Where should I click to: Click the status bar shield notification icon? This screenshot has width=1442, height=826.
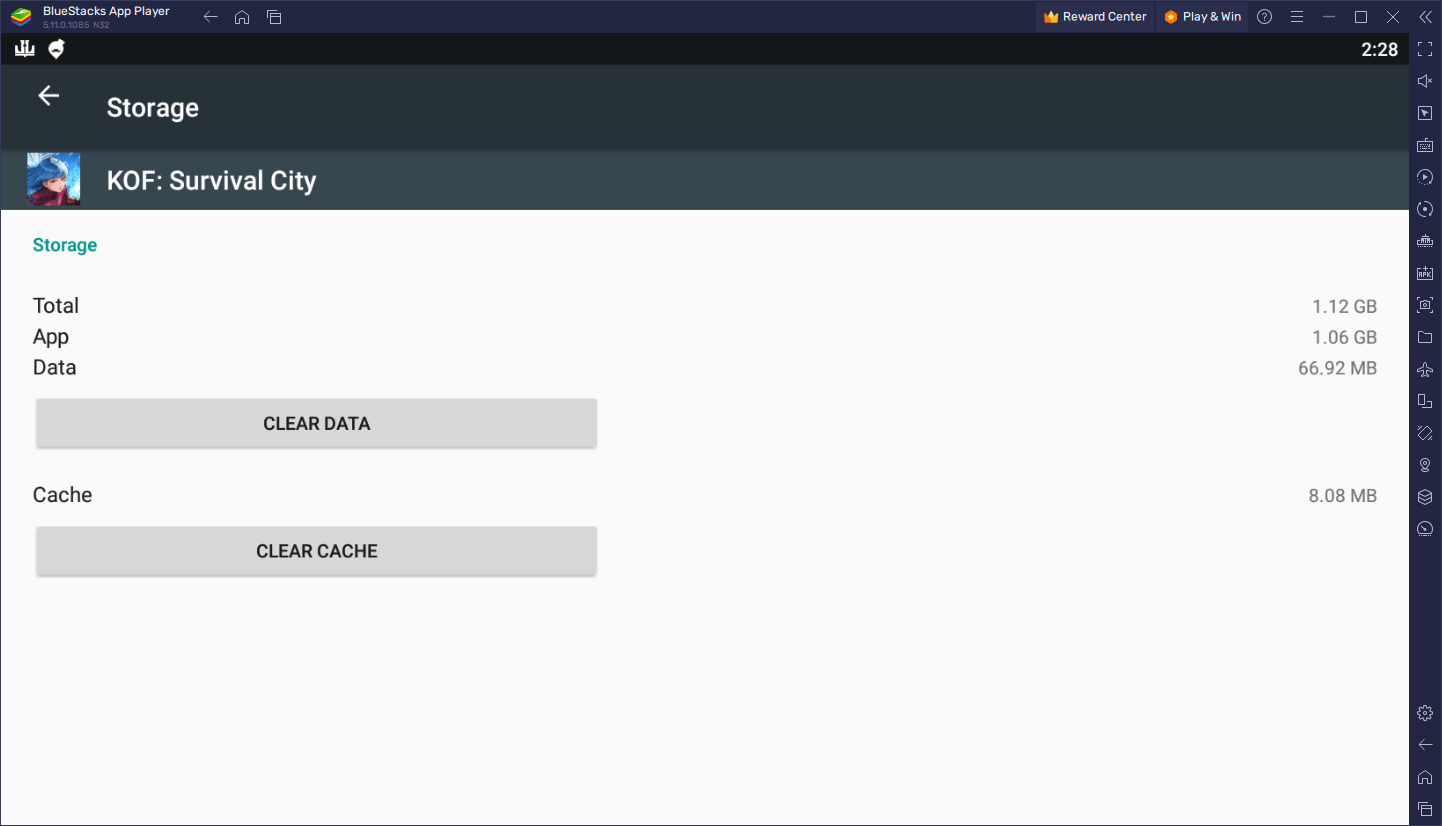57,49
